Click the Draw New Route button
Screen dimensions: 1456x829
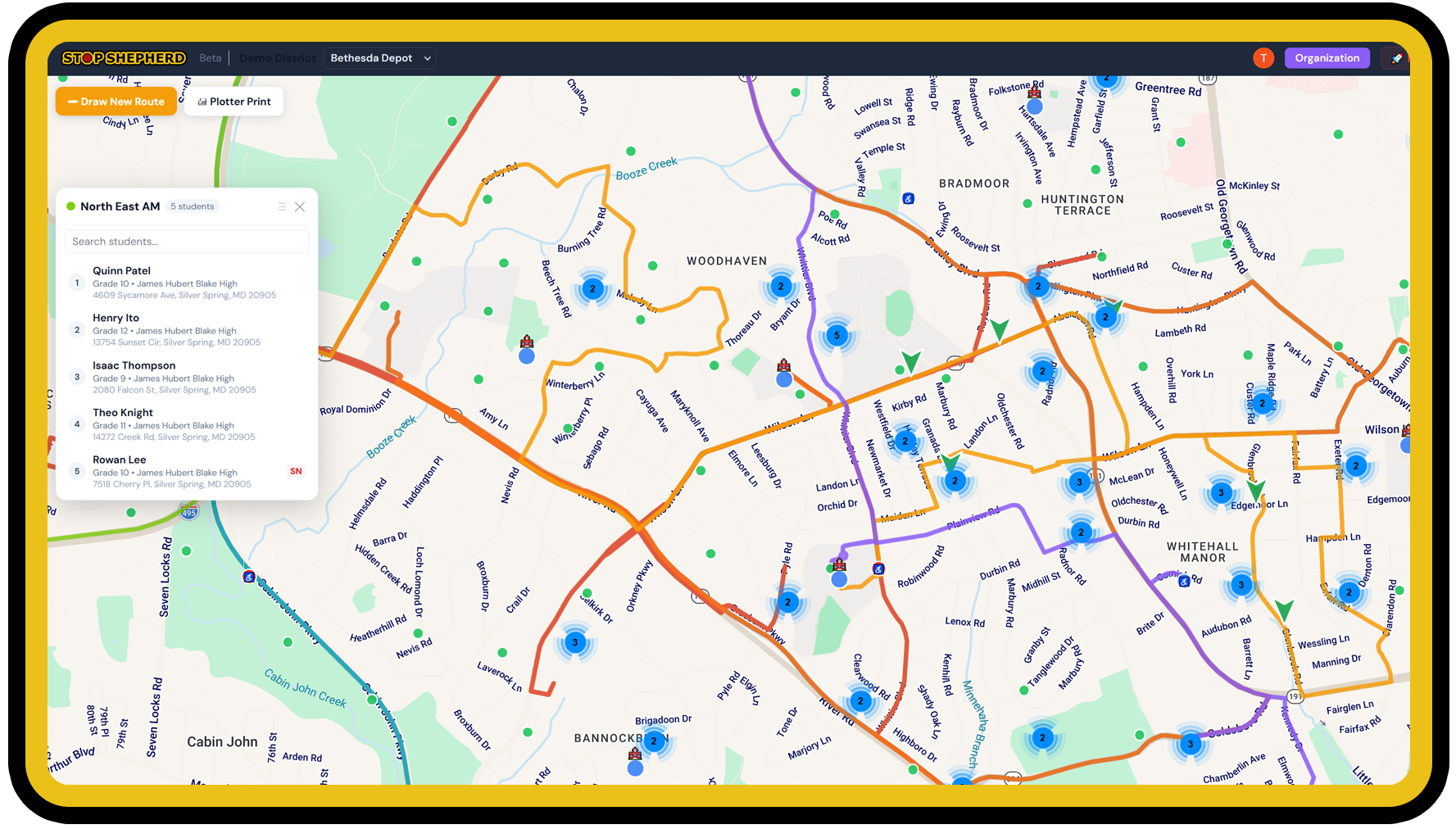(x=116, y=102)
